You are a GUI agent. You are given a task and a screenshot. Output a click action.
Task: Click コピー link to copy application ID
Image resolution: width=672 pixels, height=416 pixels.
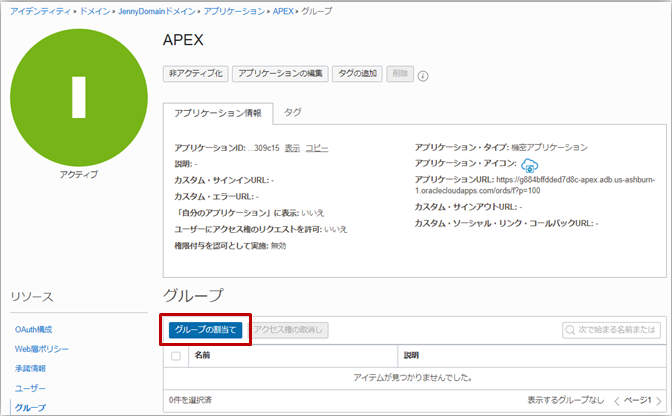coord(316,147)
